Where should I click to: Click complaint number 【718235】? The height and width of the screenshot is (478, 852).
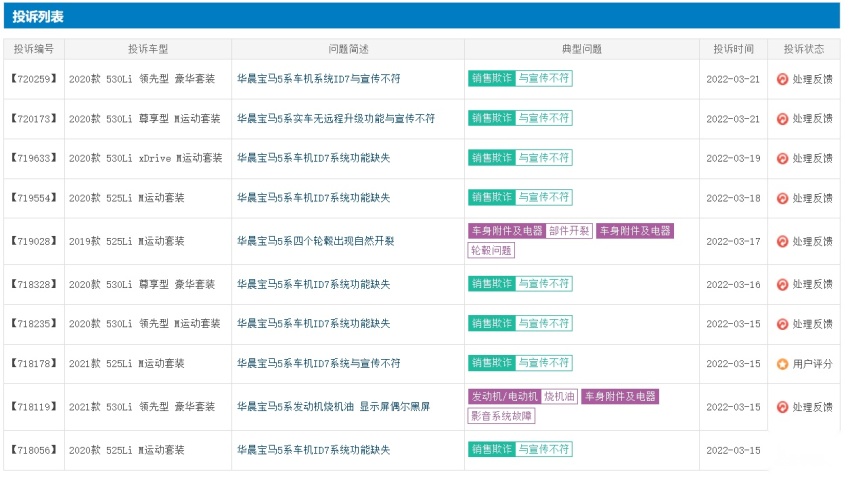(34, 324)
